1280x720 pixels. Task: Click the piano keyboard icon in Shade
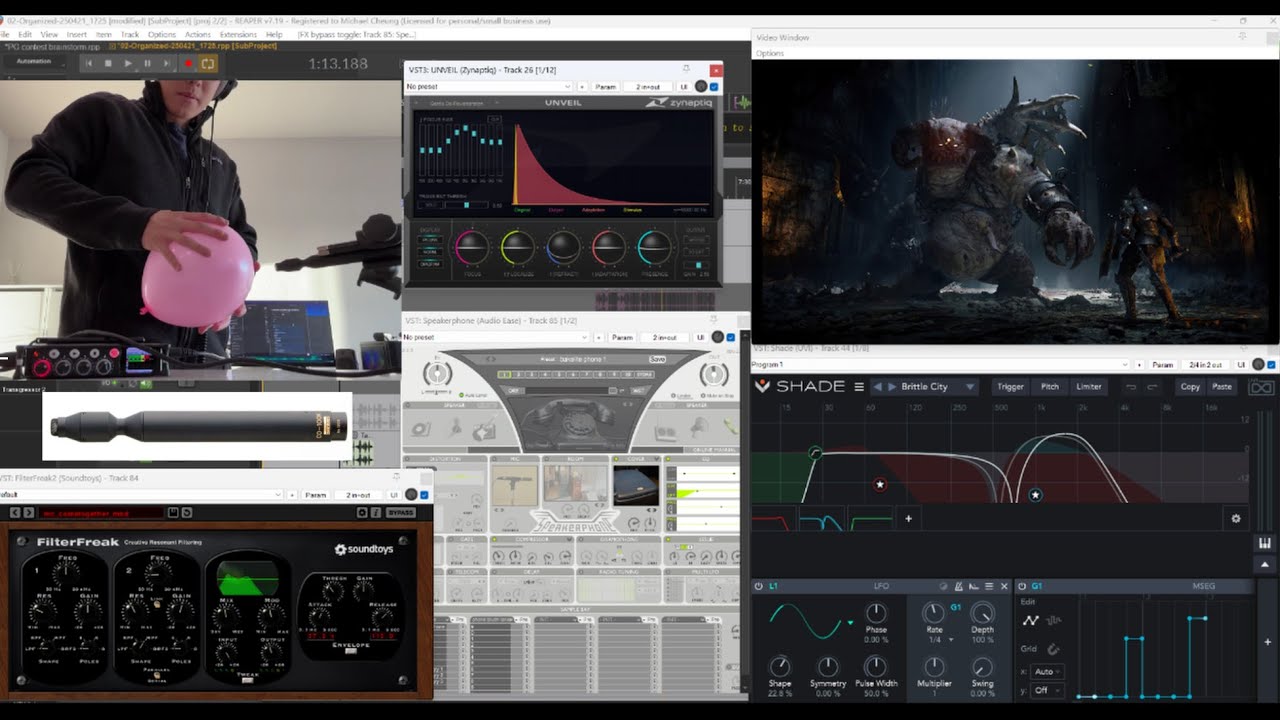[x=1265, y=543]
